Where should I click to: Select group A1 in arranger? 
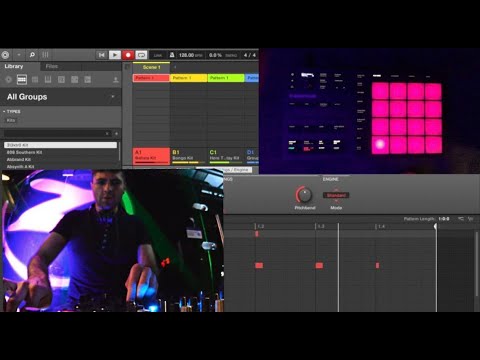(151, 156)
